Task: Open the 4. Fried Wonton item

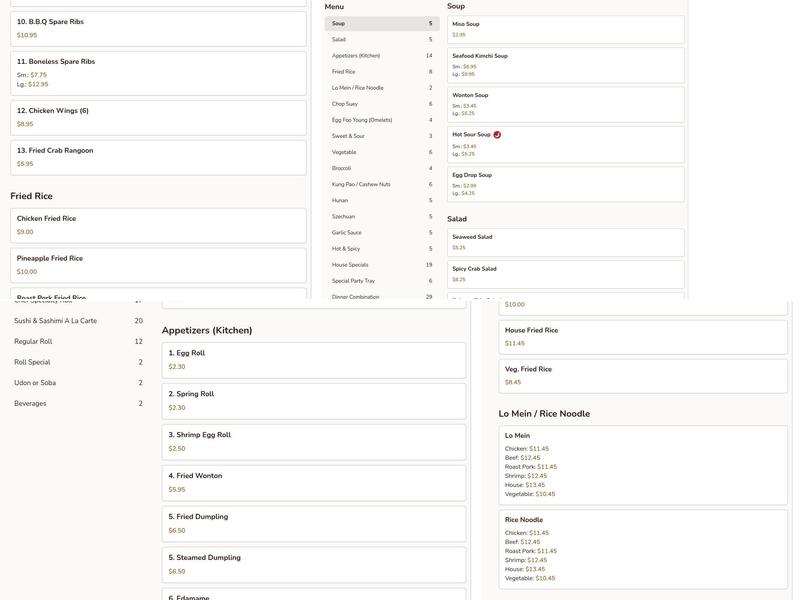Action: click(x=313, y=483)
